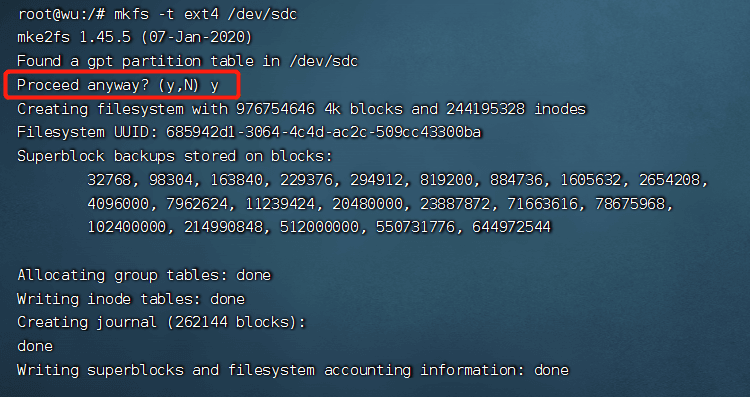Screen dimensions: 750x397
Task: Click the mke2fs 1.45.5 version line
Action: (134, 37)
